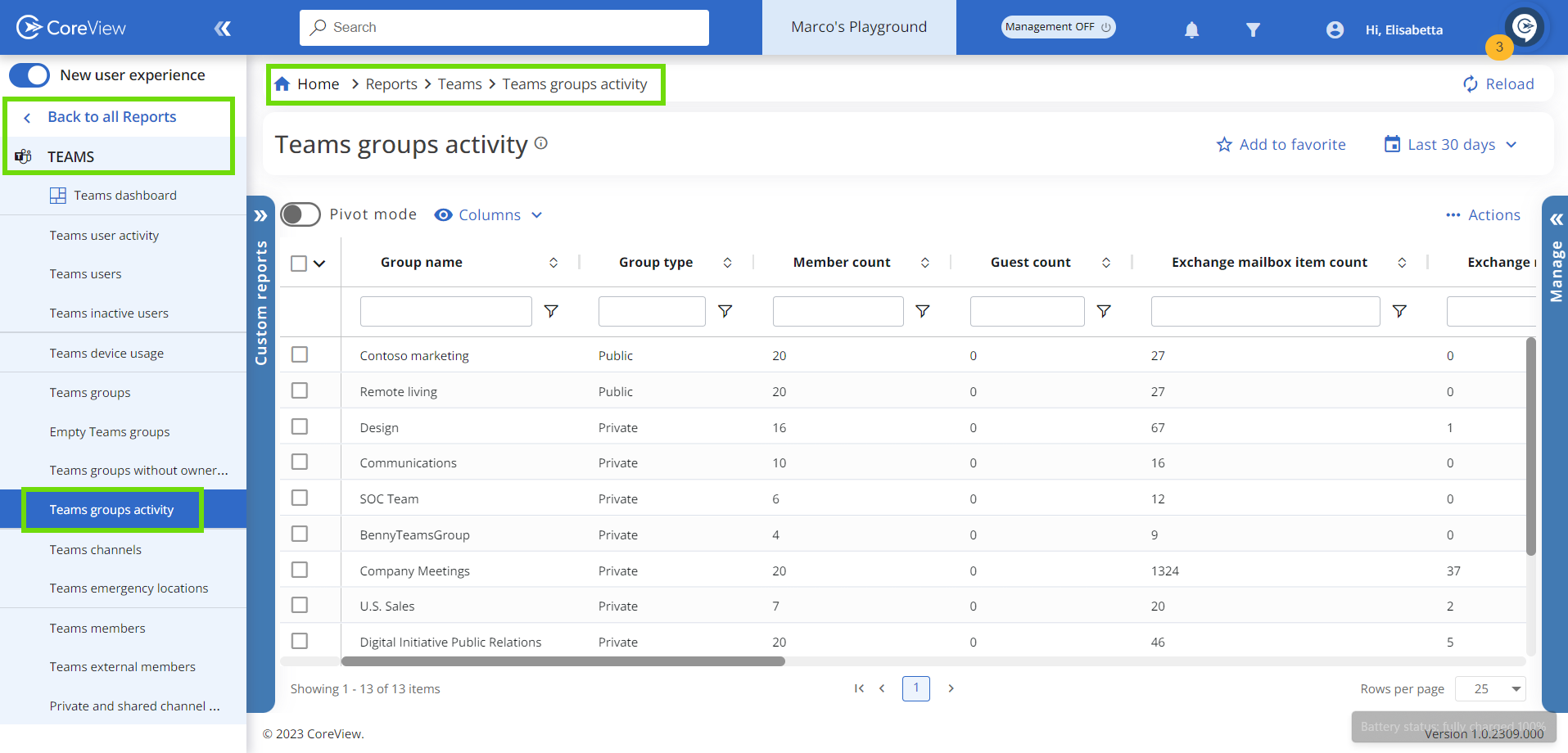This screenshot has width=1568, height=753.
Task: Open the Last 30 days date range dropdown
Action: coord(1450,145)
